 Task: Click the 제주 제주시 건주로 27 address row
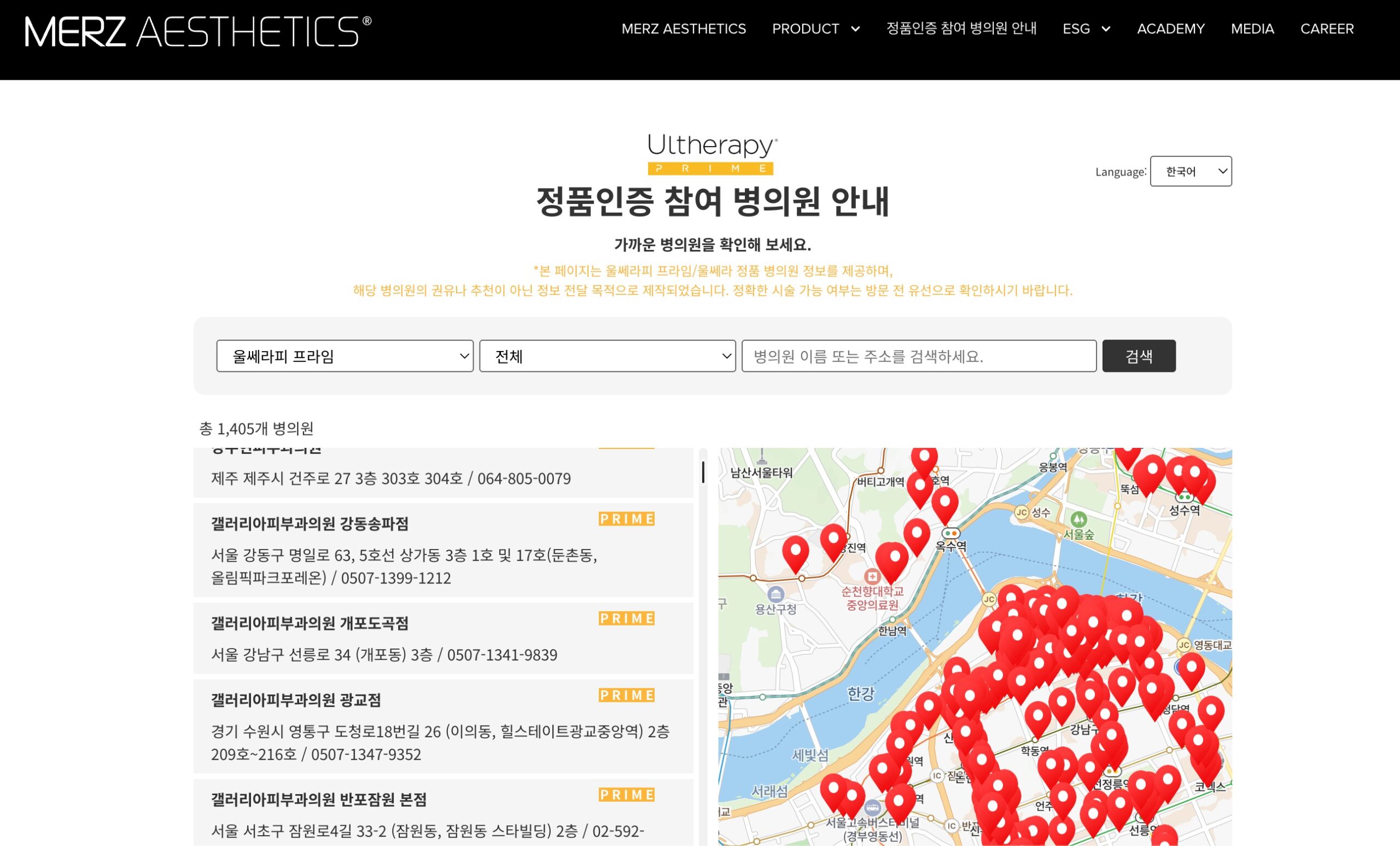(x=391, y=479)
